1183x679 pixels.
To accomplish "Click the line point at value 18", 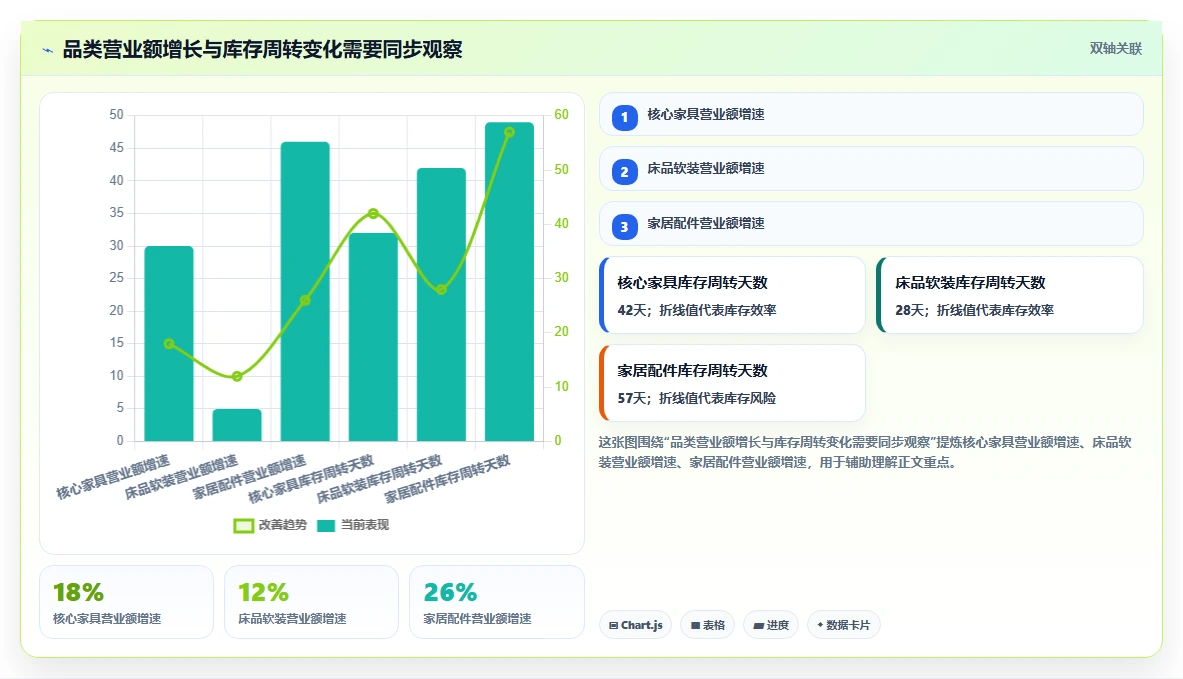I will tap(169, 343).
